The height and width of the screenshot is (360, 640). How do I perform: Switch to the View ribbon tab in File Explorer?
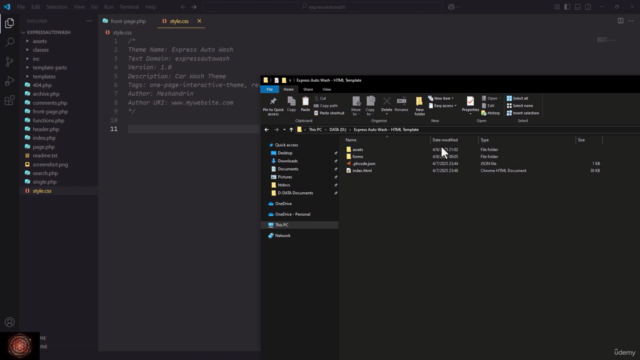click(327, 89)
